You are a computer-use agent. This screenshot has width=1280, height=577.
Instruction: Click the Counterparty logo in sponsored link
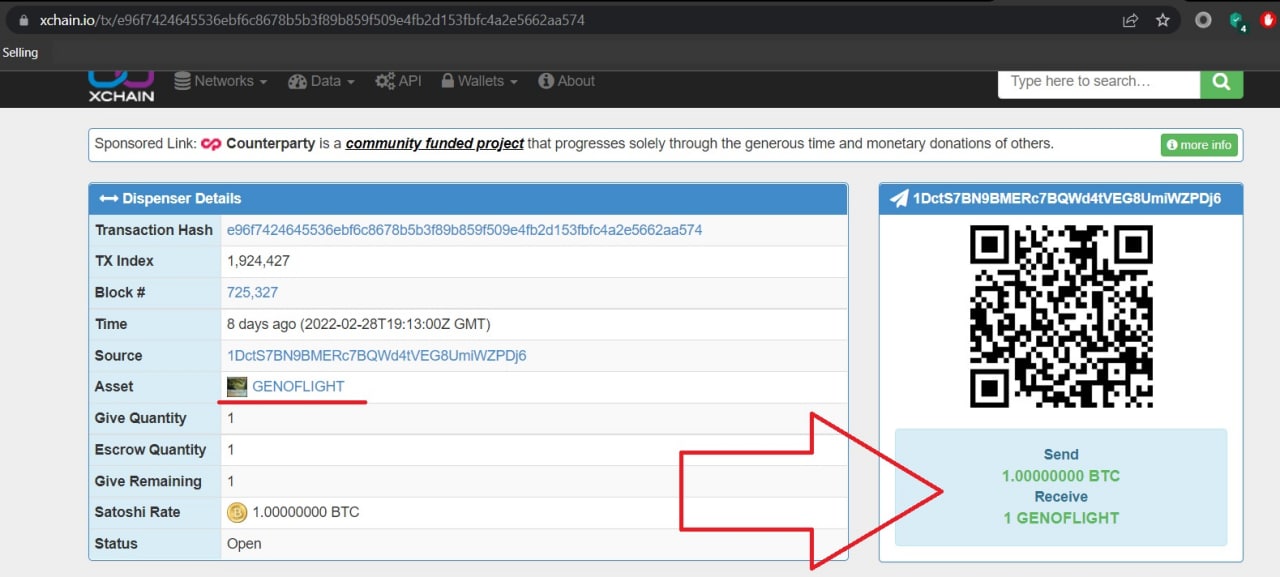pos(211,144)
